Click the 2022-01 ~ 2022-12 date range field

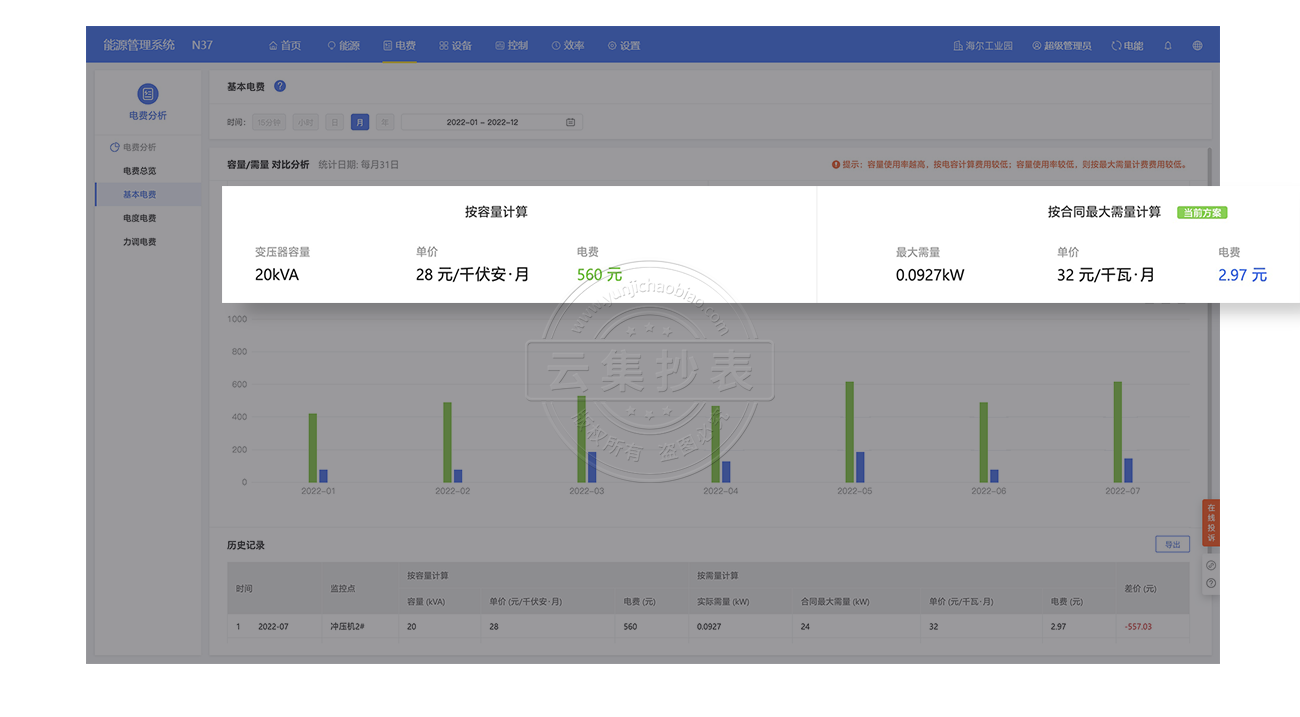[482, 122]
